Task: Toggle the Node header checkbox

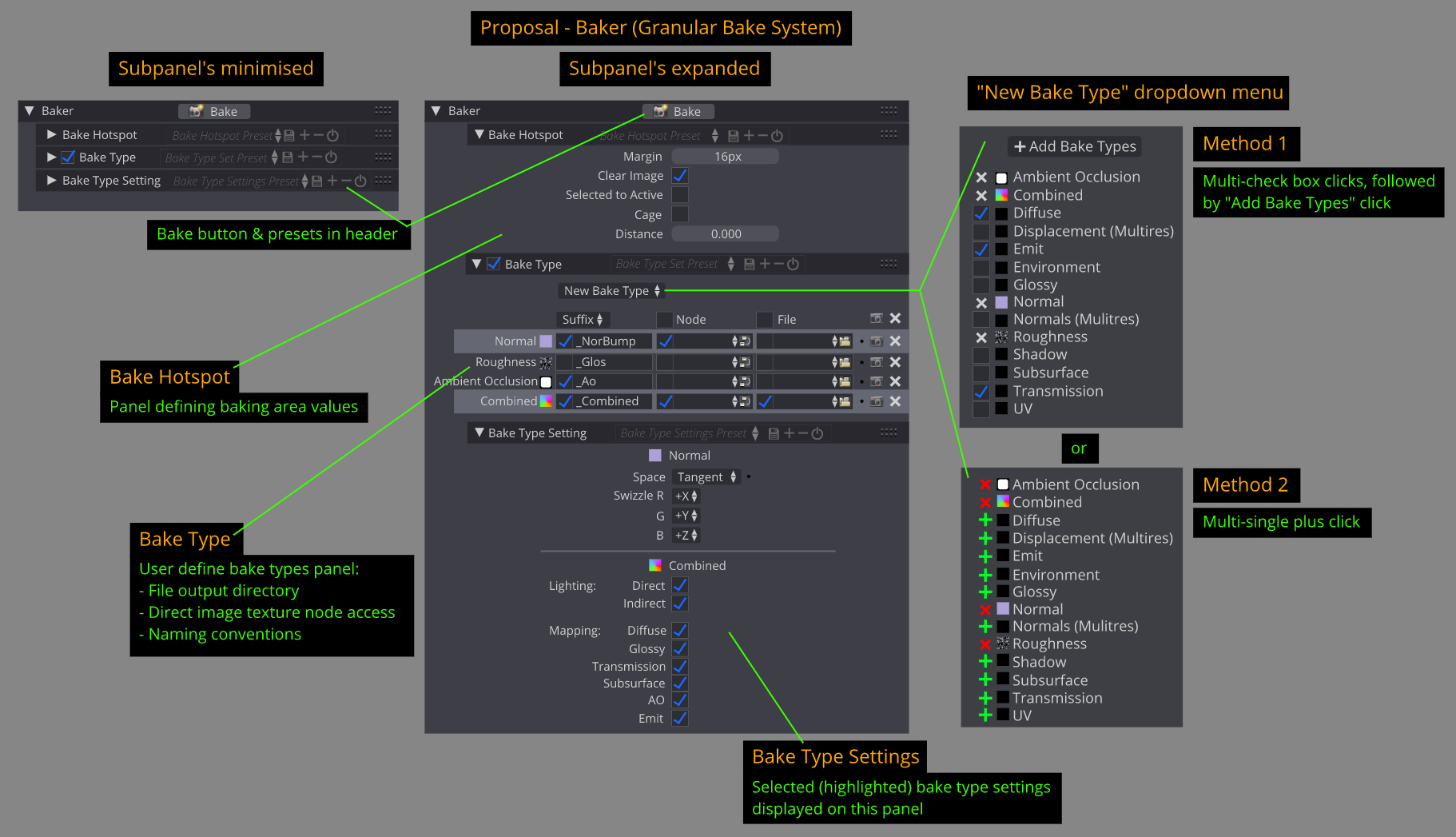Action: (x=664, y=320)
